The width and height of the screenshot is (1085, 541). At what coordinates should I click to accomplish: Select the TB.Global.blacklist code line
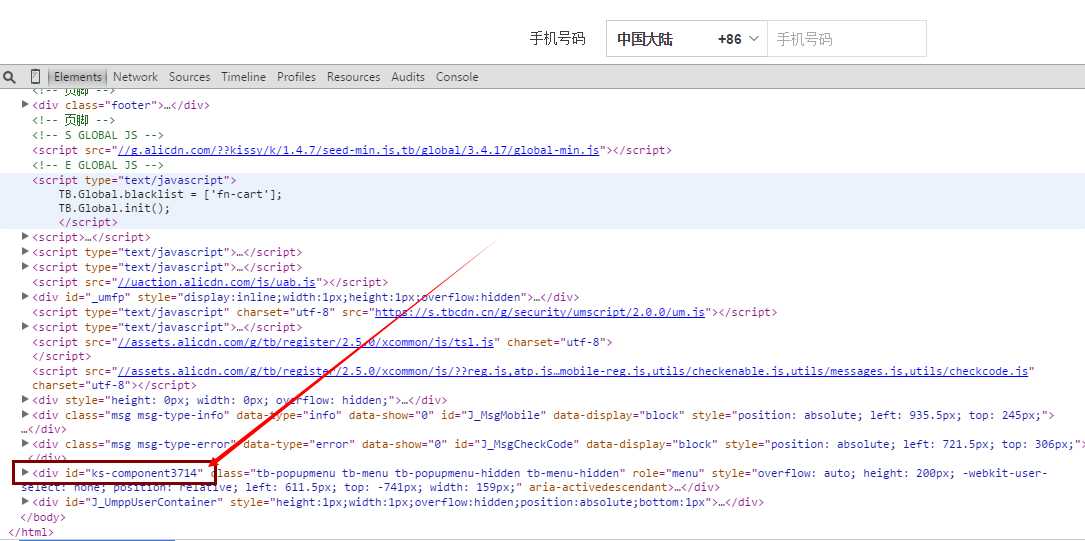point(170,194)
